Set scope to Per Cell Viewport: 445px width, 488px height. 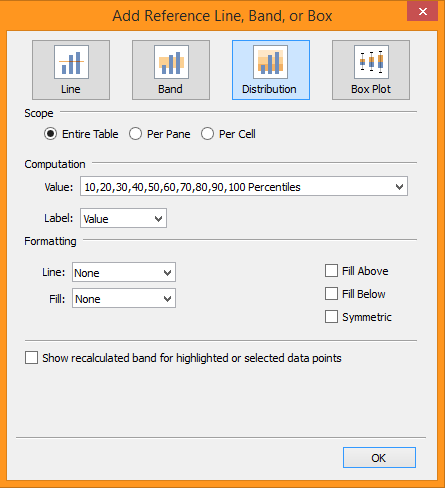point(207,134)
